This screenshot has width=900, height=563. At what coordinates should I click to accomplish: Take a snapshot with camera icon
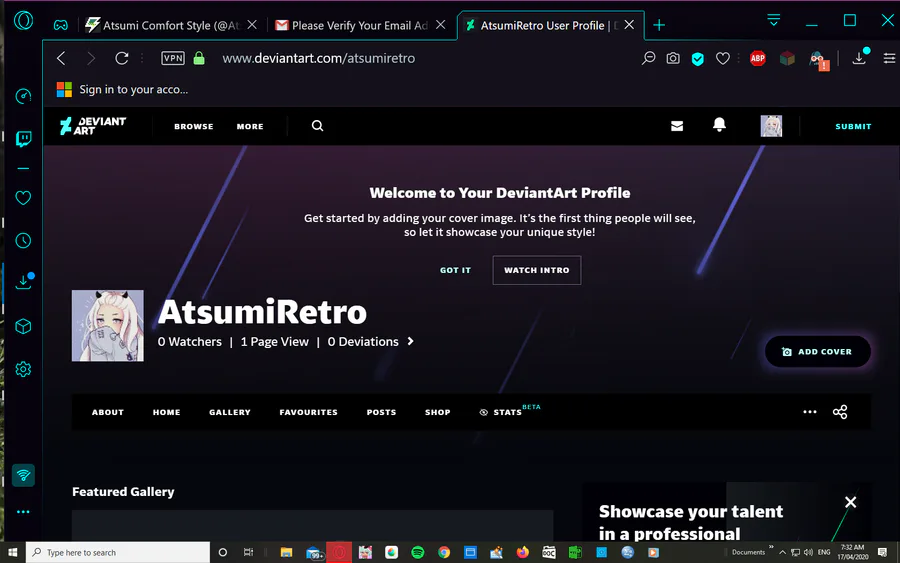(673, 58)
